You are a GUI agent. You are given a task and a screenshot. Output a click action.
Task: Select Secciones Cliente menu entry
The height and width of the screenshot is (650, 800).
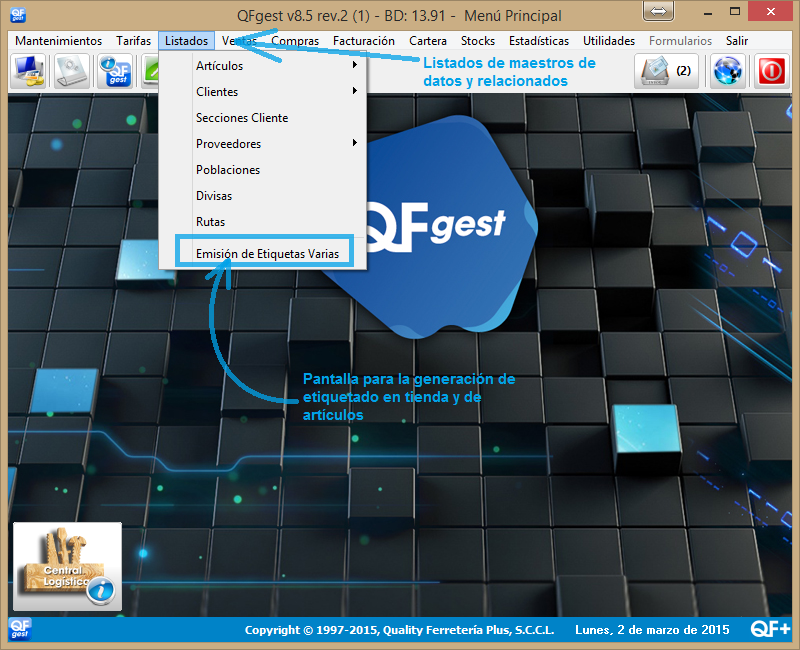263,118
